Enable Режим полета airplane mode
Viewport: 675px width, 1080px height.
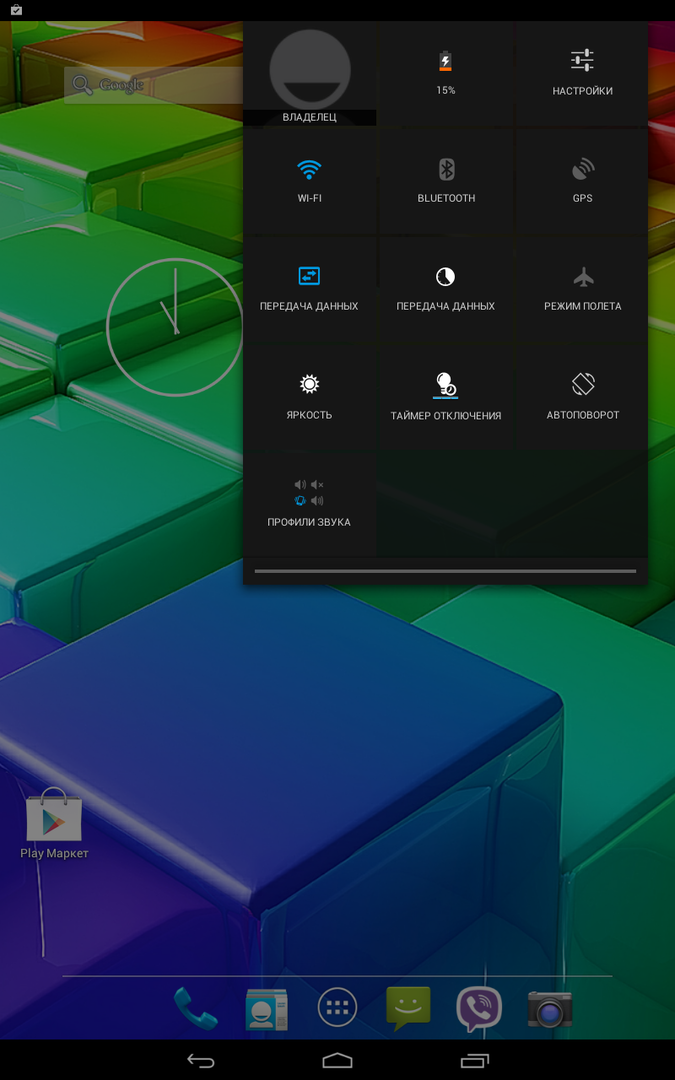(582, 289)
